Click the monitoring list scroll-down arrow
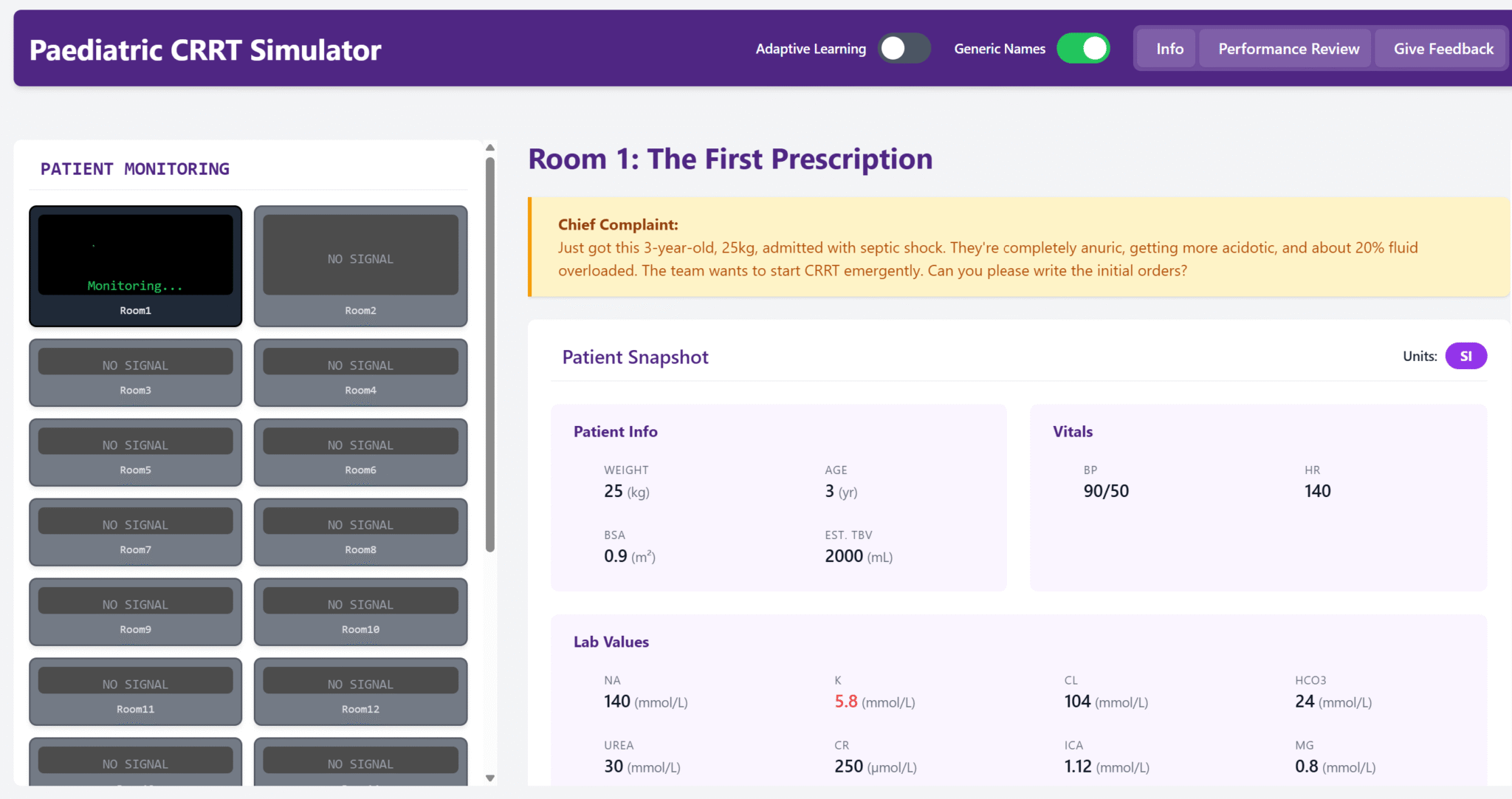This screenshot has width=1512, height=799. pos(490,778)
